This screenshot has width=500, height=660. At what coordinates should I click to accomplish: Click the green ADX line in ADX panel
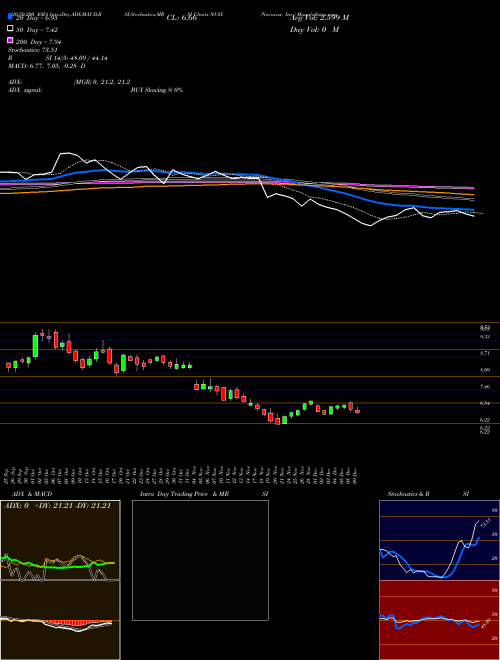tap(58, 564)
